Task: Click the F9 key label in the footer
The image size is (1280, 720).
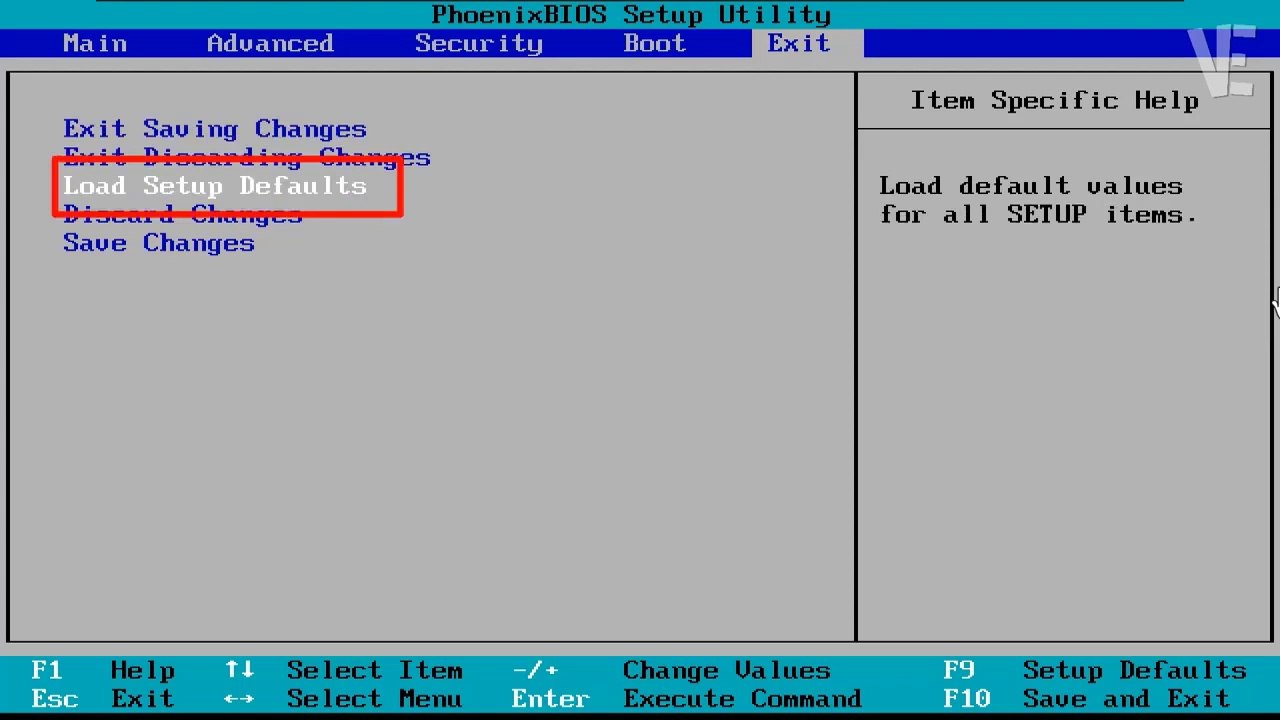Action: [x=959, y=670]
